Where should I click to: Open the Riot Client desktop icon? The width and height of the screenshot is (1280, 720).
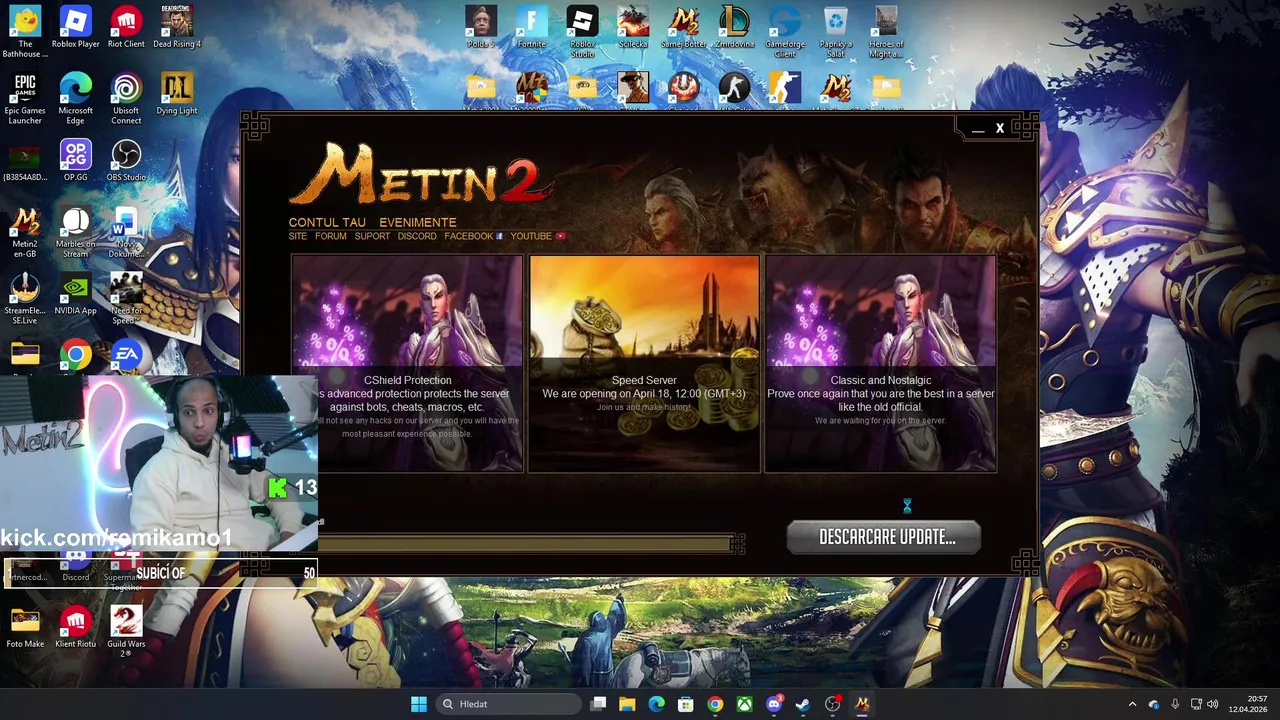pos(126,28)
